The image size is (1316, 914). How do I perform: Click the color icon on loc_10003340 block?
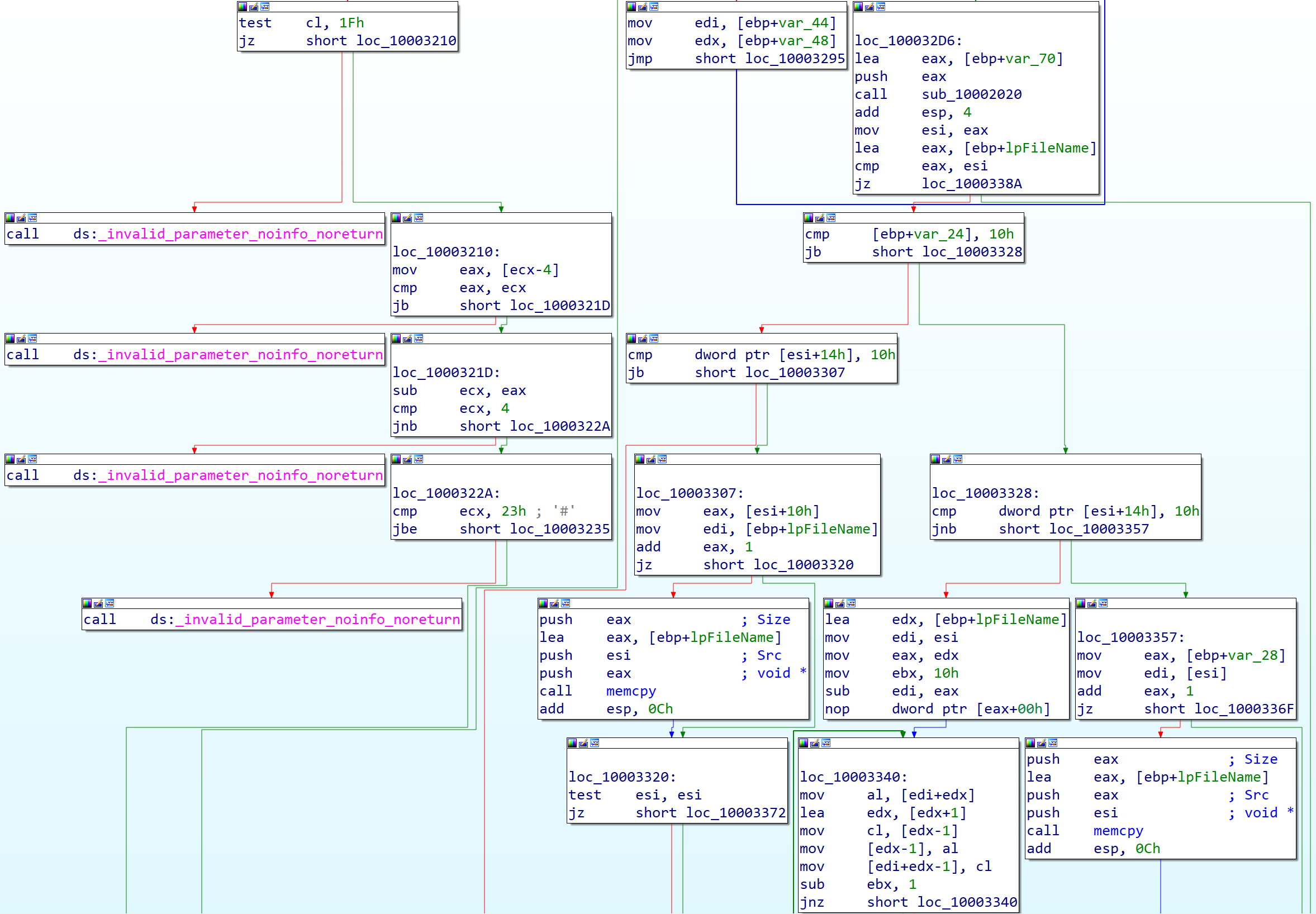[x=803, y=744]
